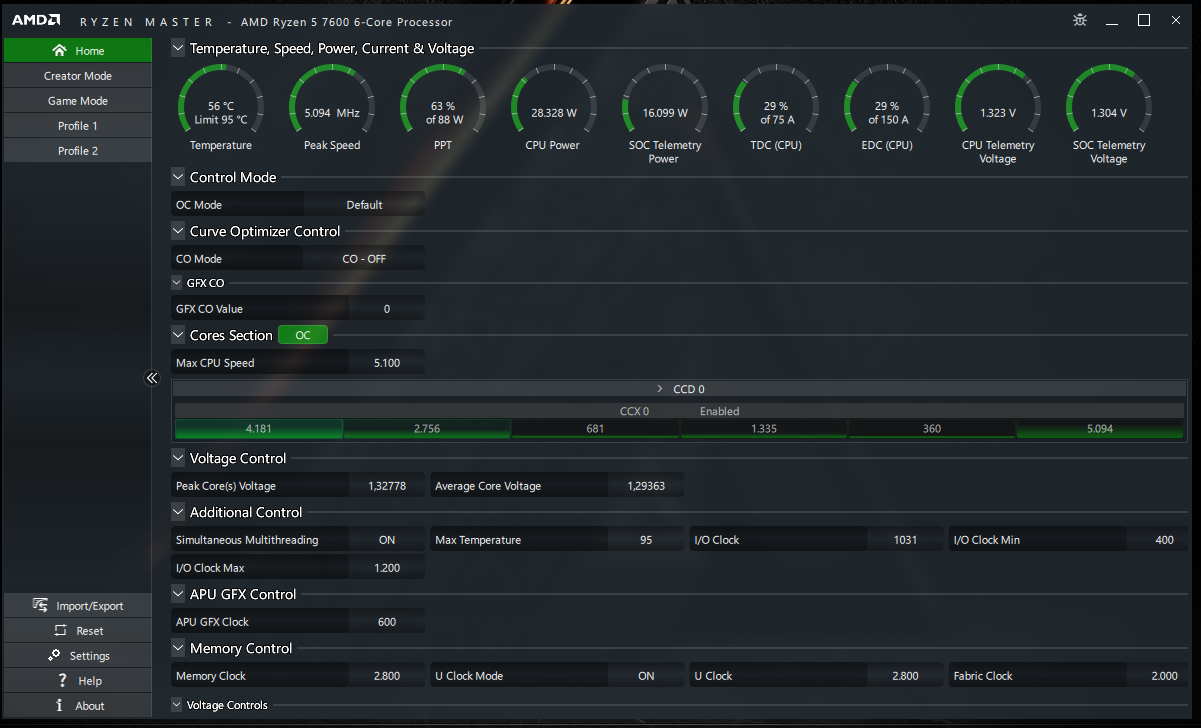Image resolution: width=1201 pixels, height=728 pixels.
Task: Click OC Mode Default value
Action: 364,205
